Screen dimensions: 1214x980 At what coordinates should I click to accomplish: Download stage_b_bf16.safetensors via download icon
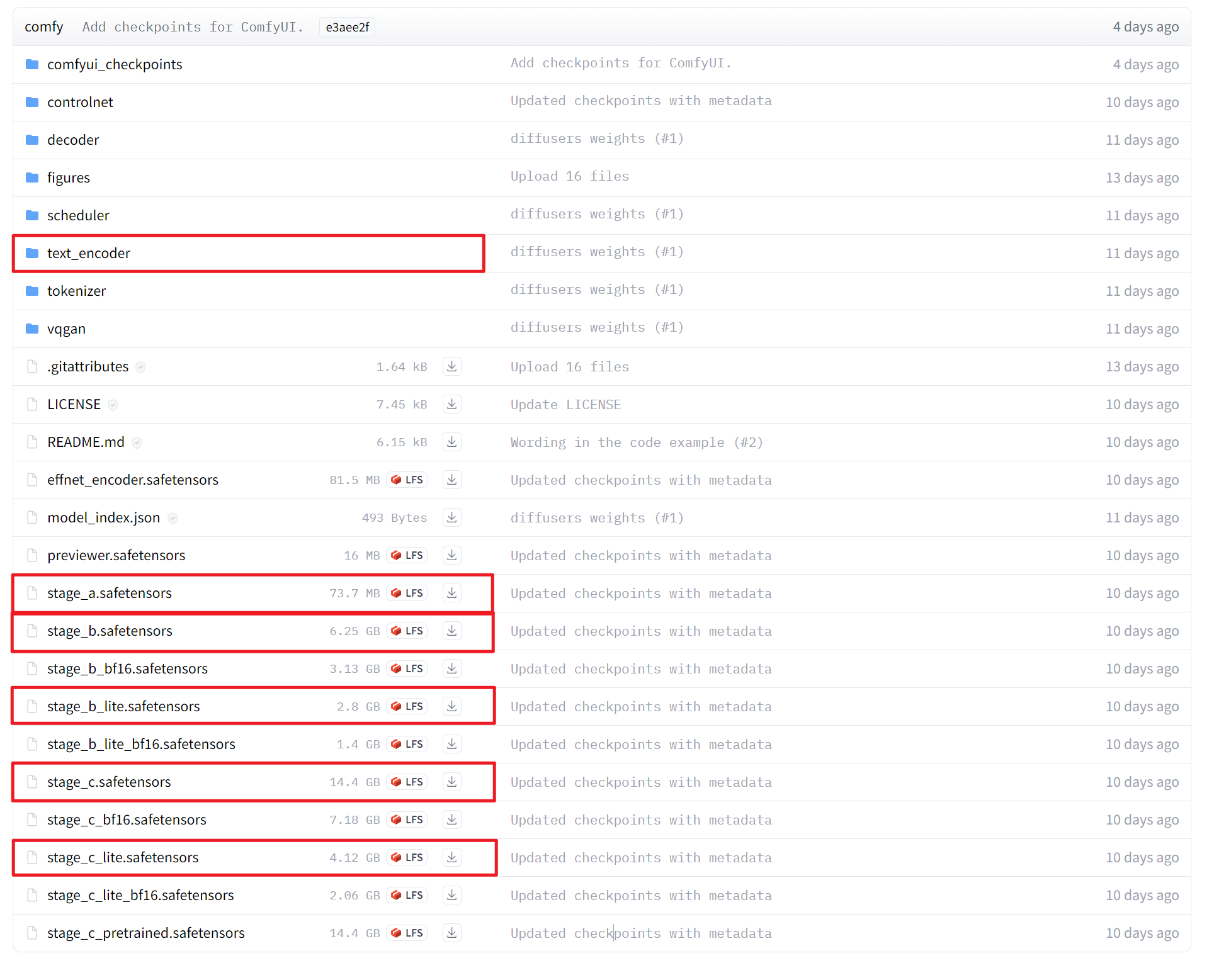[x=451, y=668]
